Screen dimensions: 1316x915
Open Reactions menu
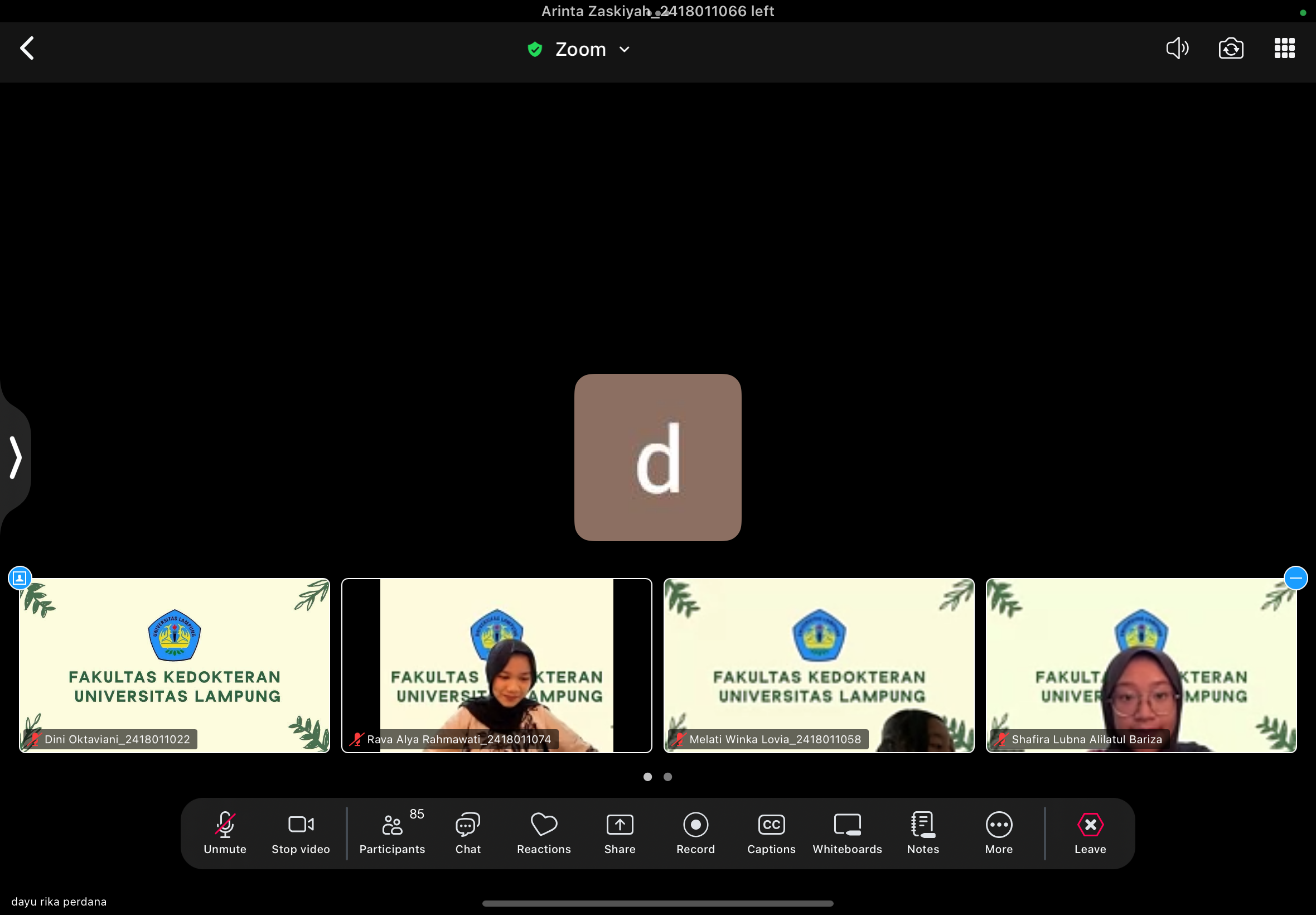[x=544, y=833]
